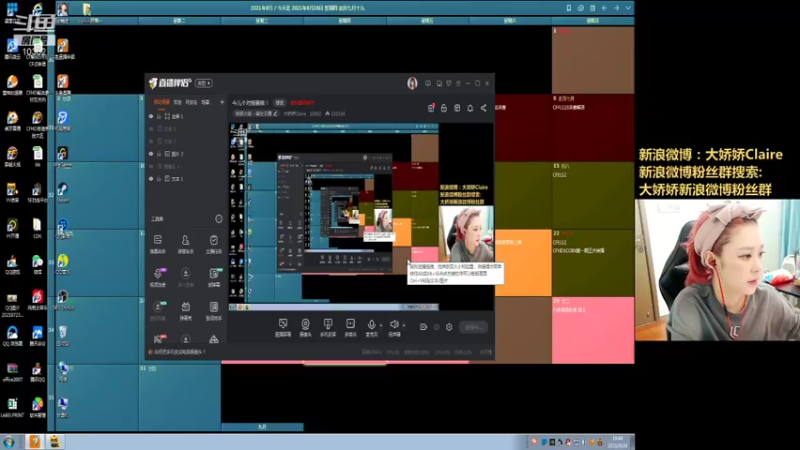Add a new scene with plus icon
Screen dimensions: 800x450
222,102
